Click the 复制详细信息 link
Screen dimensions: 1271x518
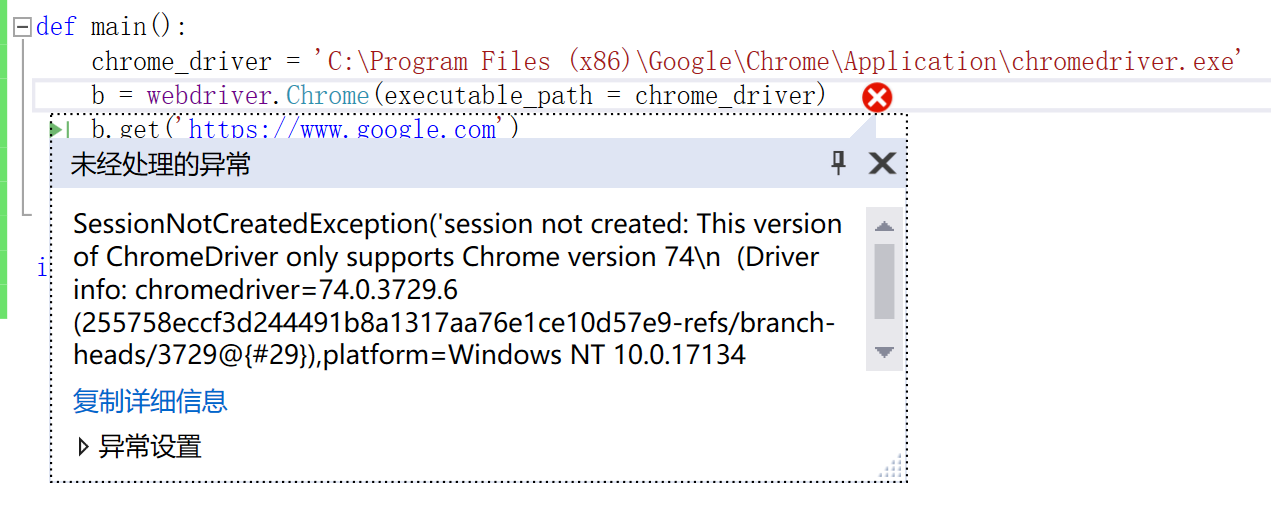(x=150, y=402)
